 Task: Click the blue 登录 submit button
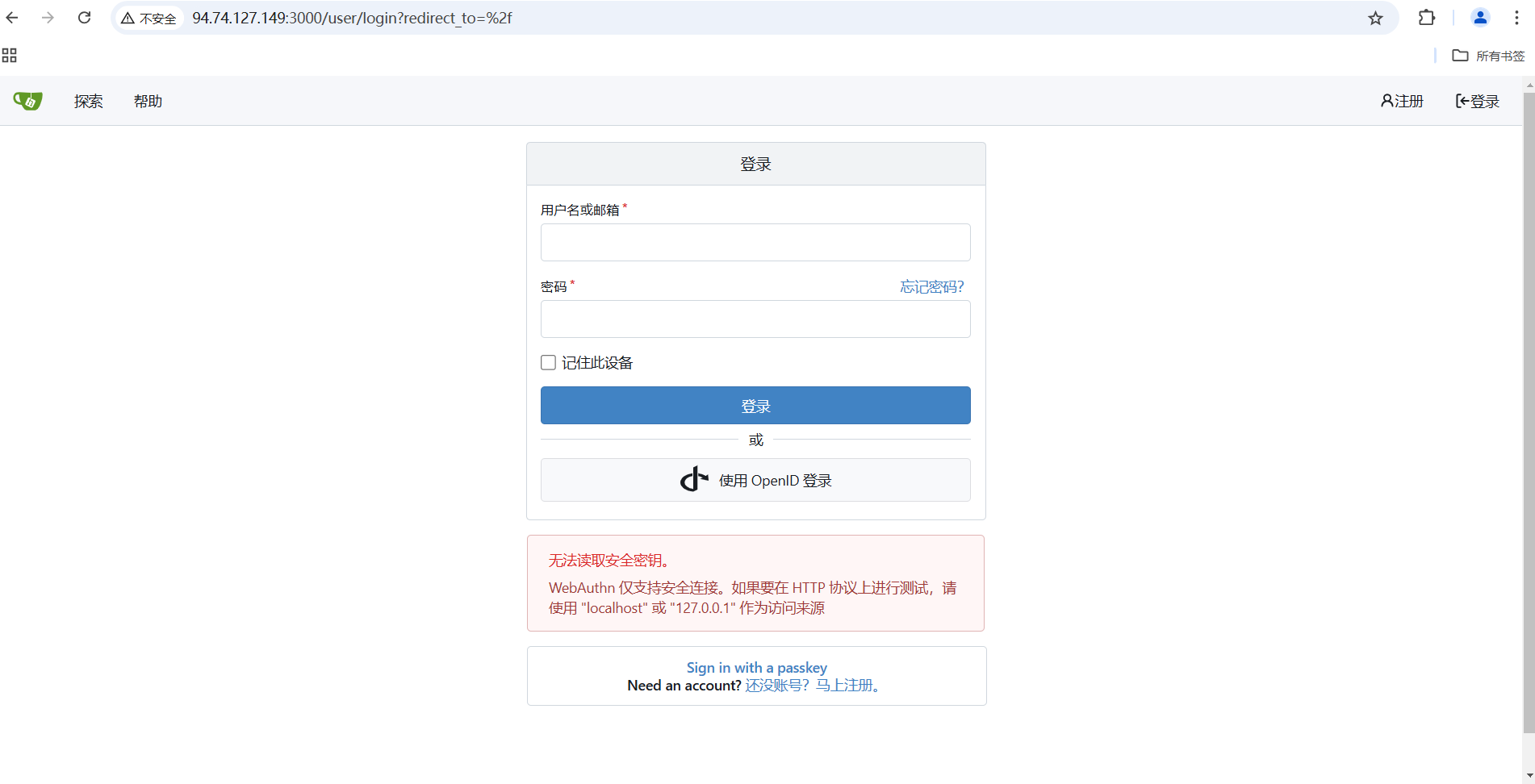pos(755,405)
